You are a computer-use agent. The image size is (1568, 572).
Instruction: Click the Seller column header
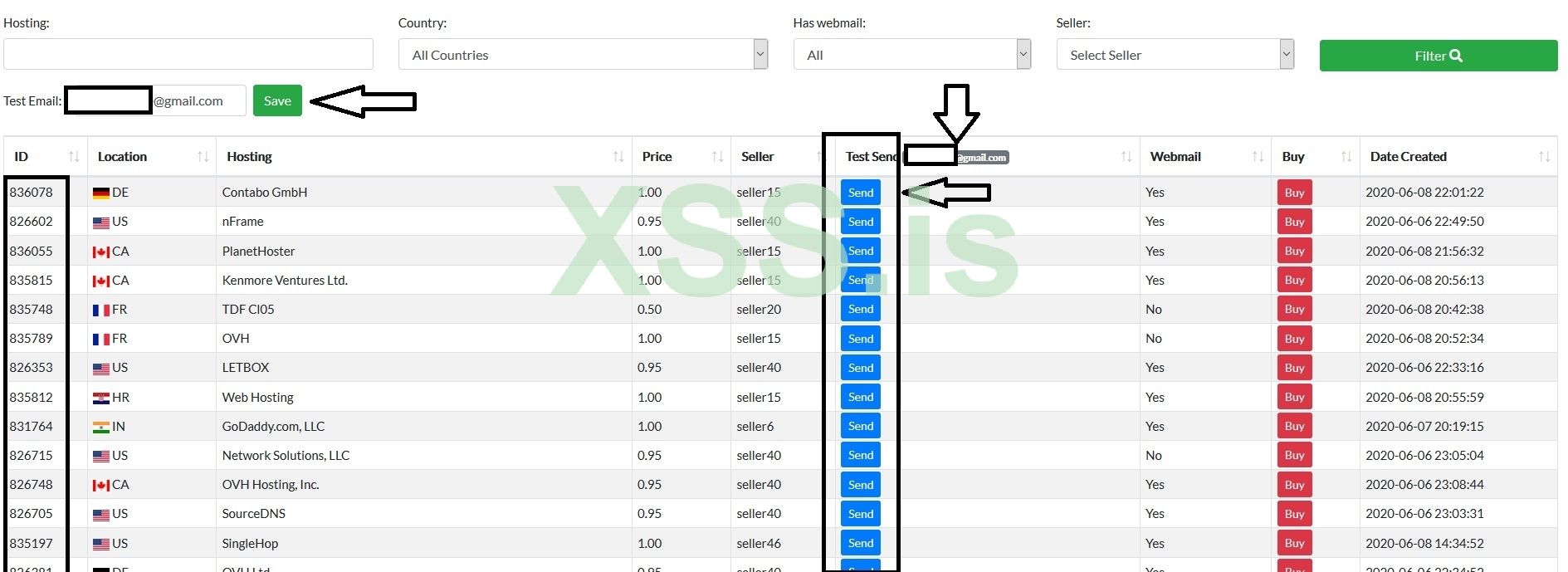[x=783, y=157]
